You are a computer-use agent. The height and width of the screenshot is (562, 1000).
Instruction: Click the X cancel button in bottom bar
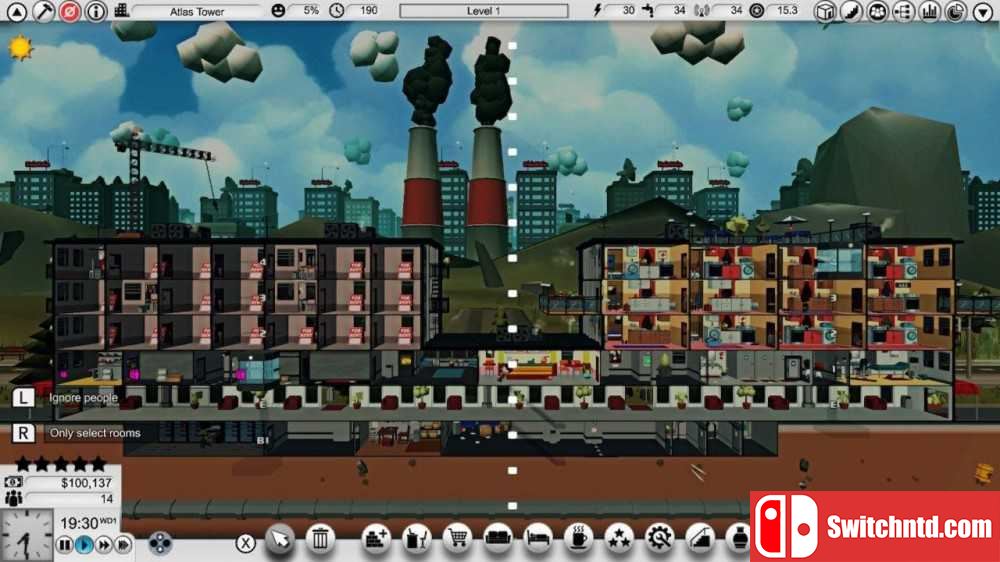[x=246, y=544]
